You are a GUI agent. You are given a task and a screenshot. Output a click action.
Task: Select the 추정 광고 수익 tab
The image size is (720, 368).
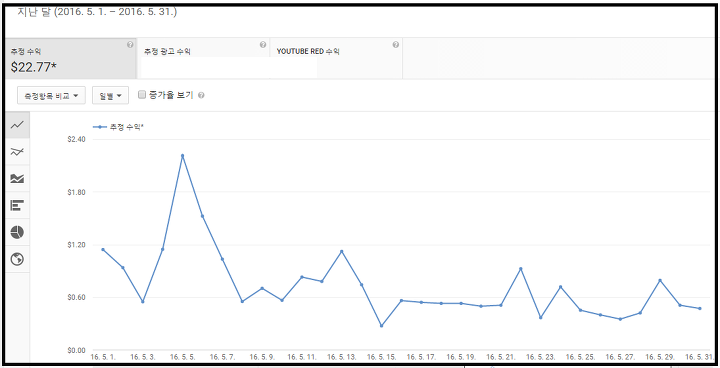click(x=203, y=59)
